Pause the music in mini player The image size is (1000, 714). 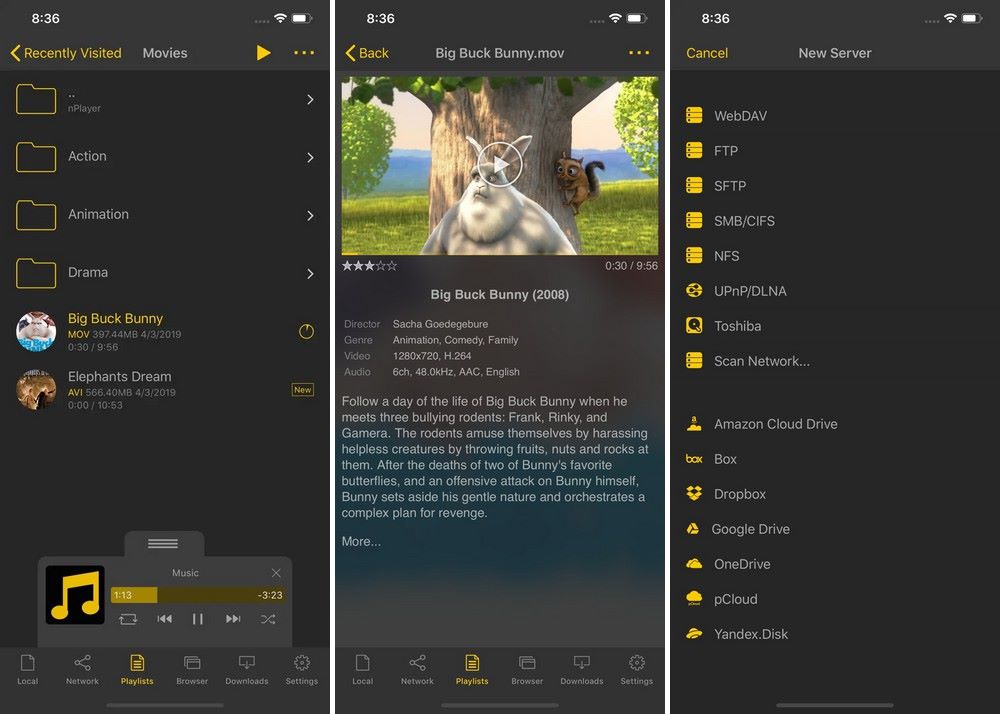tap(198, 620)
